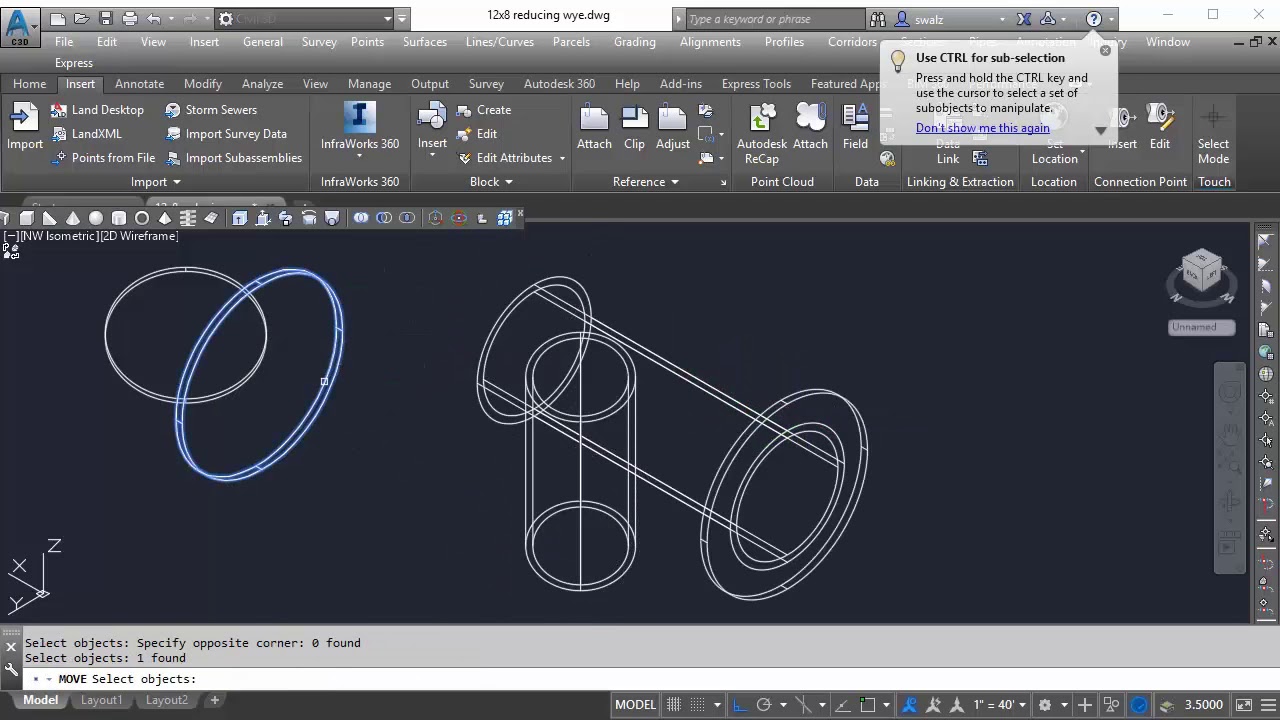The image size is (1280, 720).
Task: Click the Intersect boolean tool icon
Action: coord(407,218)
